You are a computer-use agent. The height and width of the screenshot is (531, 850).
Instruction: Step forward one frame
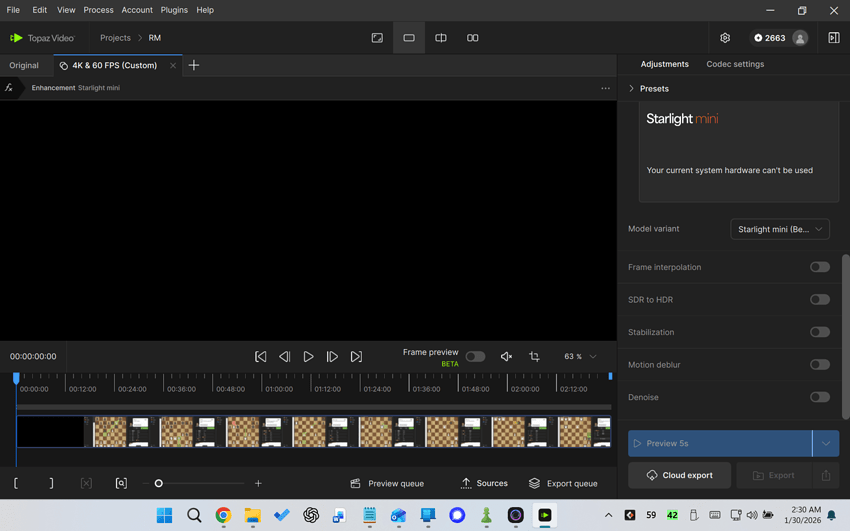click(x=332, y=357)
